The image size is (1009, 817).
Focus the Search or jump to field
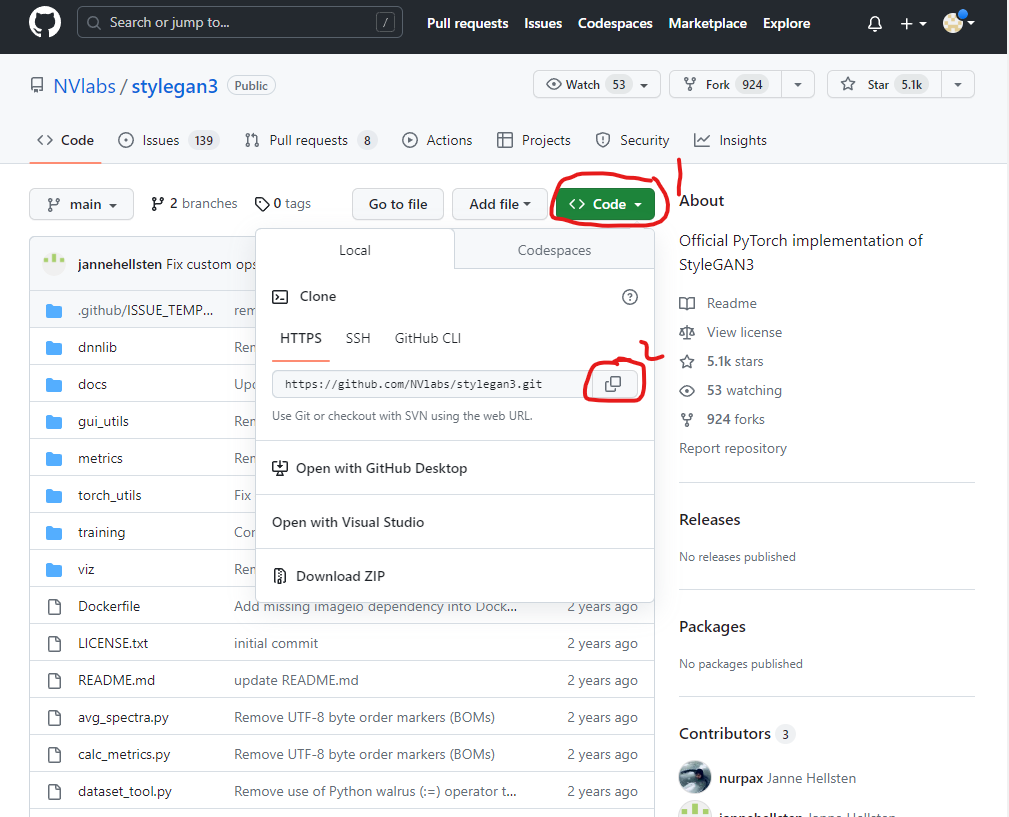pyautogui.click(x=239, y=23)
